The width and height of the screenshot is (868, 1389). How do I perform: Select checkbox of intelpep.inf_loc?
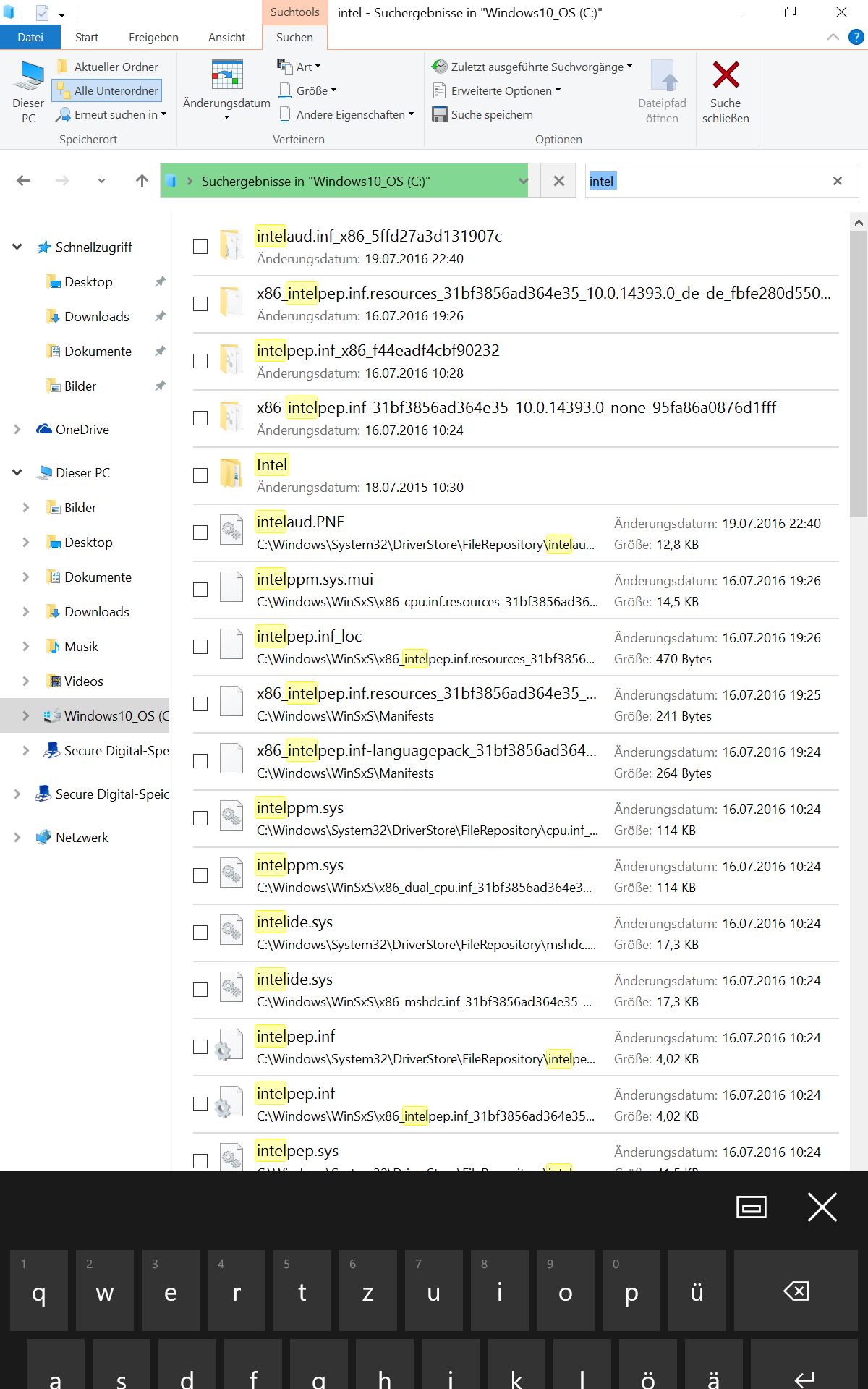[200, 647]
